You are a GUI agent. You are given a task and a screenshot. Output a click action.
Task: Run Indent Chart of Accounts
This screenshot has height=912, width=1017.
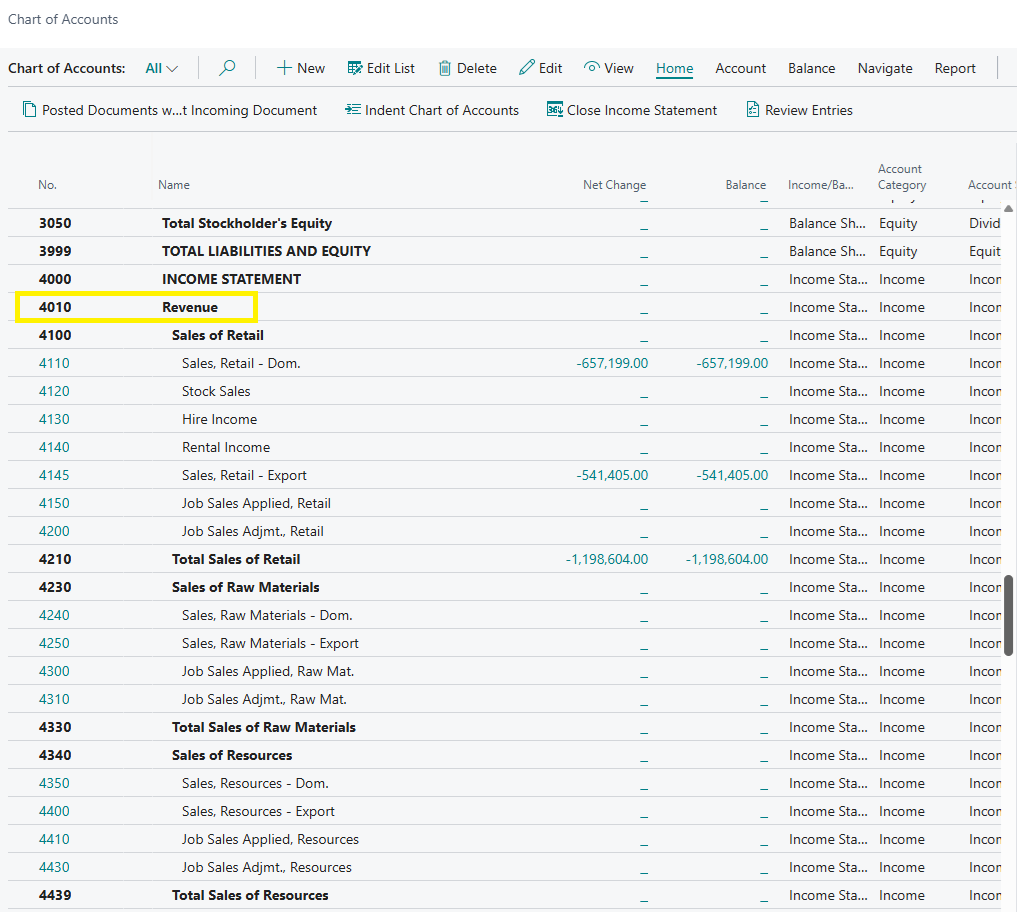tap(431, 110)
